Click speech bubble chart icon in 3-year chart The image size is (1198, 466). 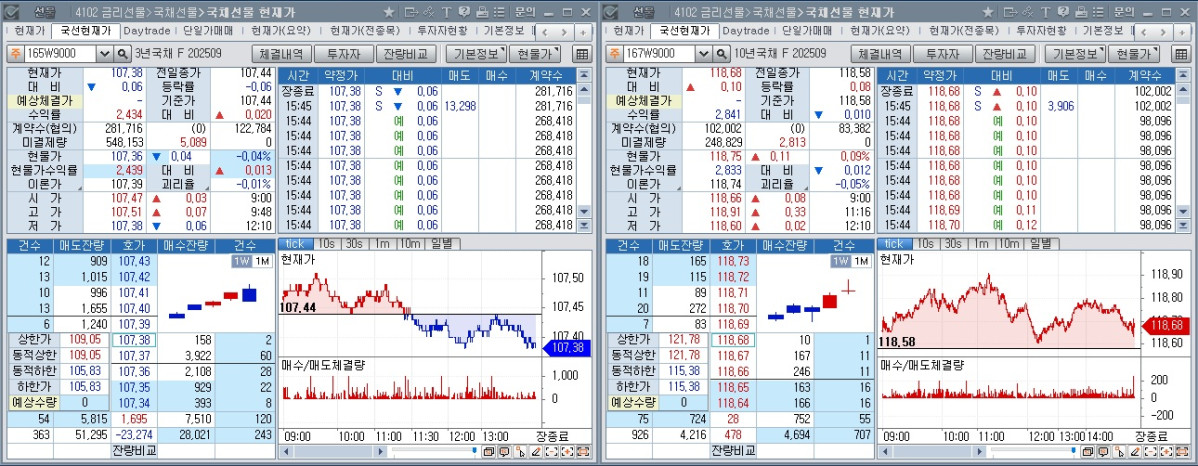504,451
